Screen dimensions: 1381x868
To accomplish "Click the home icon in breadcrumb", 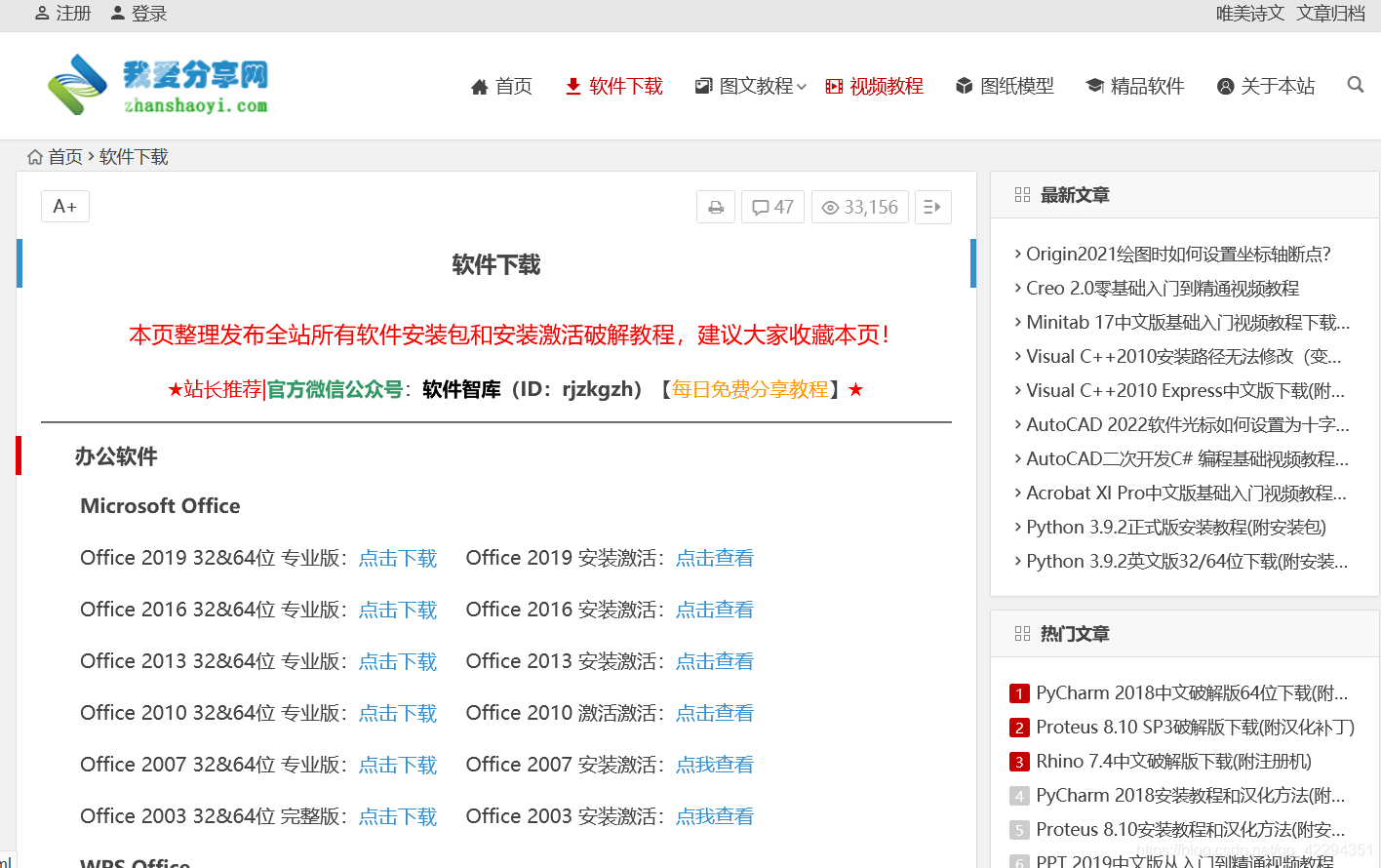I will pos(35,157).
